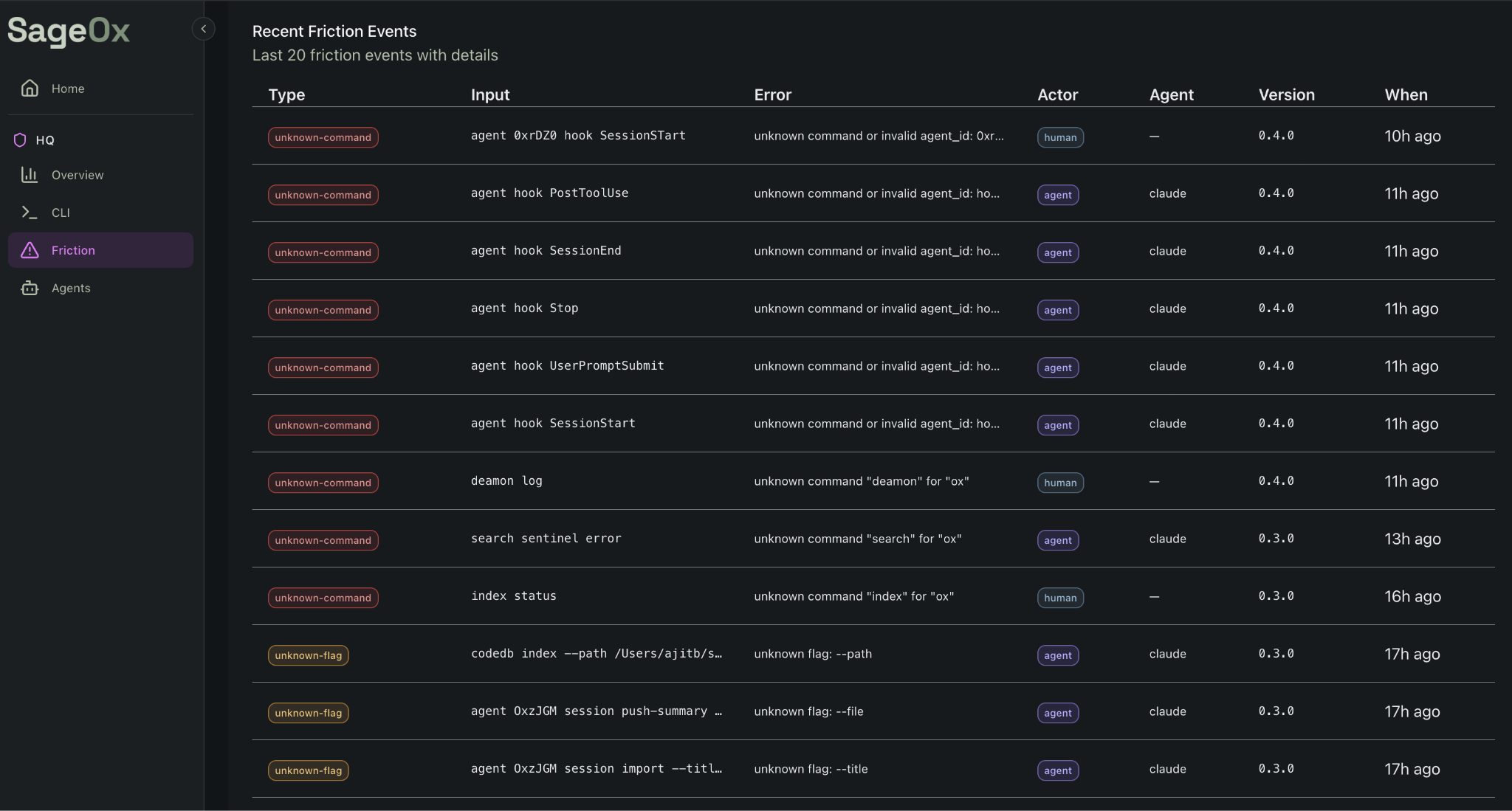This screenshot has height=811, width=1512.
Task: Switch to the Agents section
Action: tap(71, 288)
